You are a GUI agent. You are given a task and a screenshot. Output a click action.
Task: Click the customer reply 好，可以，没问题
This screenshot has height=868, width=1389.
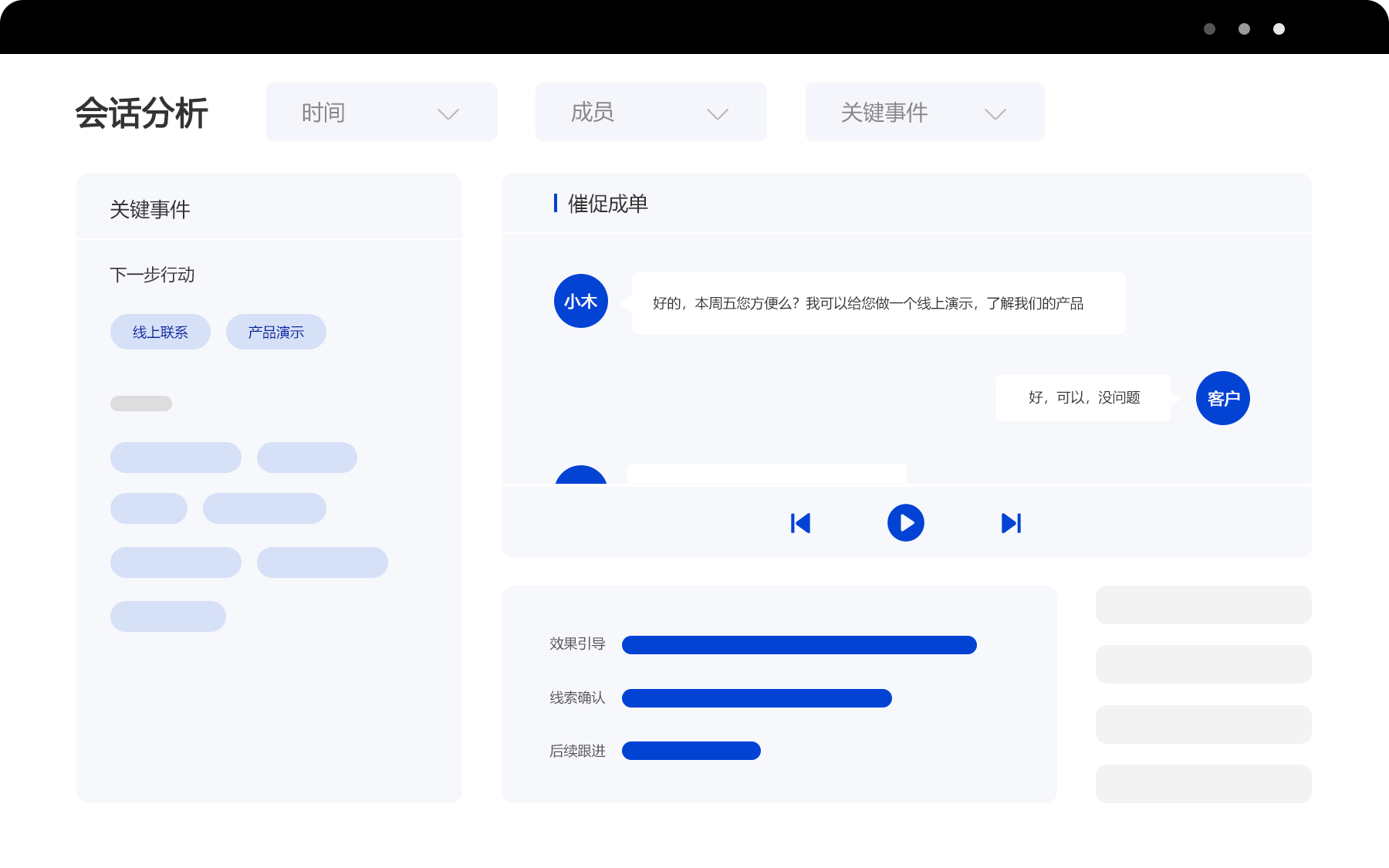pos(1083,397)
